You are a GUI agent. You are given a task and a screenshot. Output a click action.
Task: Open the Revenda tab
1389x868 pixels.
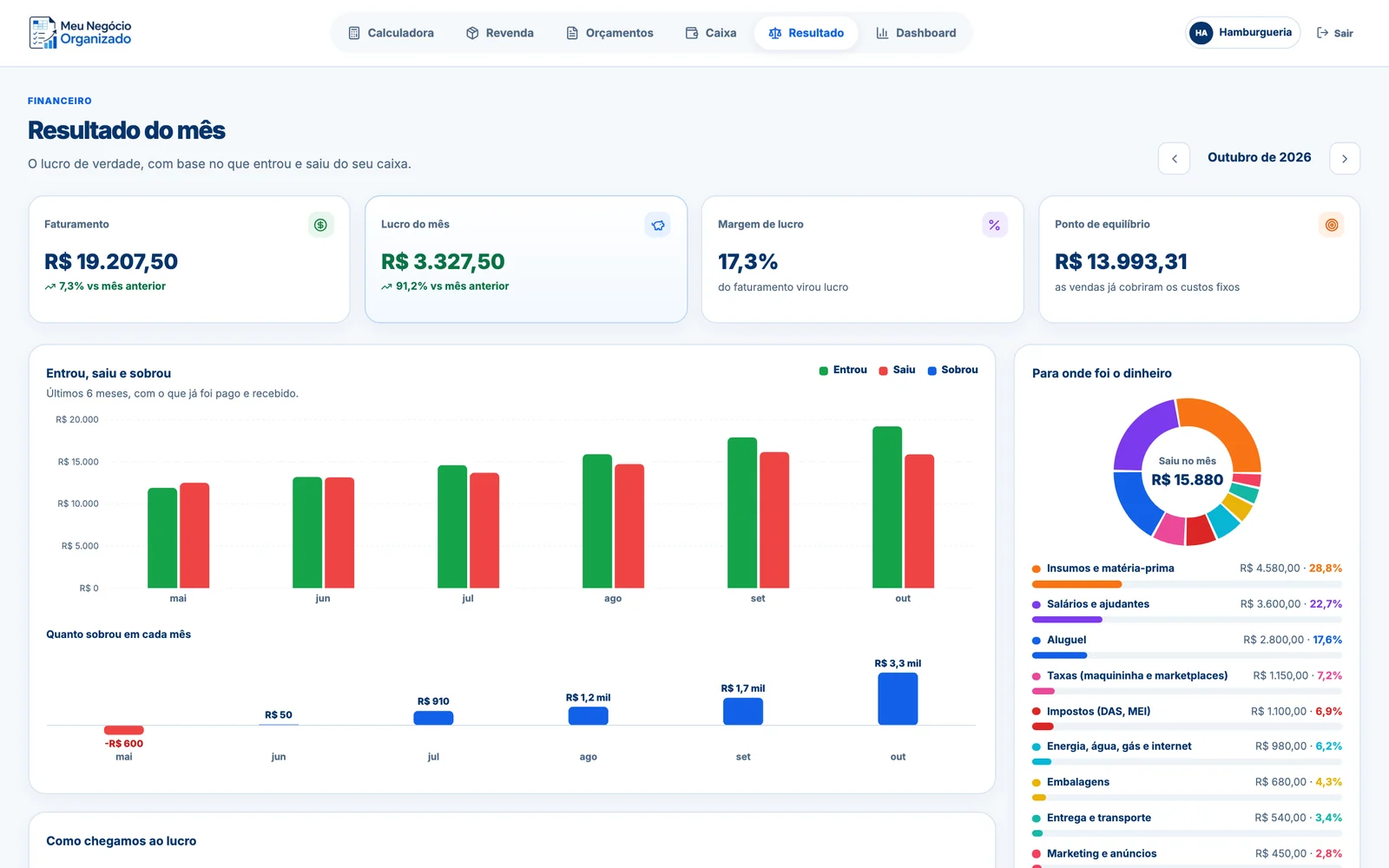[500, 33]
